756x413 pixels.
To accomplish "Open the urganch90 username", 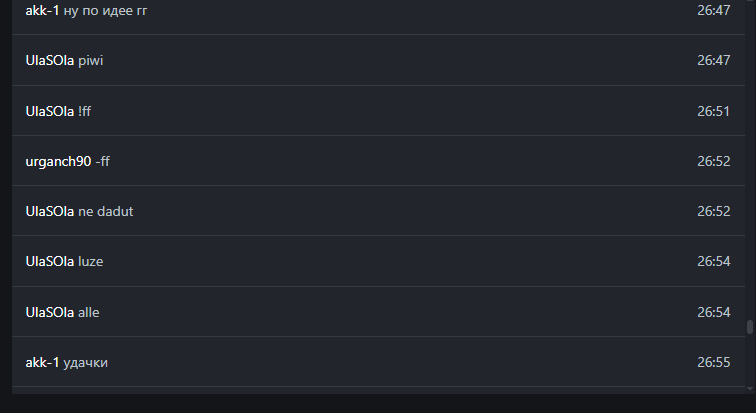I will [x=58, y=161].
